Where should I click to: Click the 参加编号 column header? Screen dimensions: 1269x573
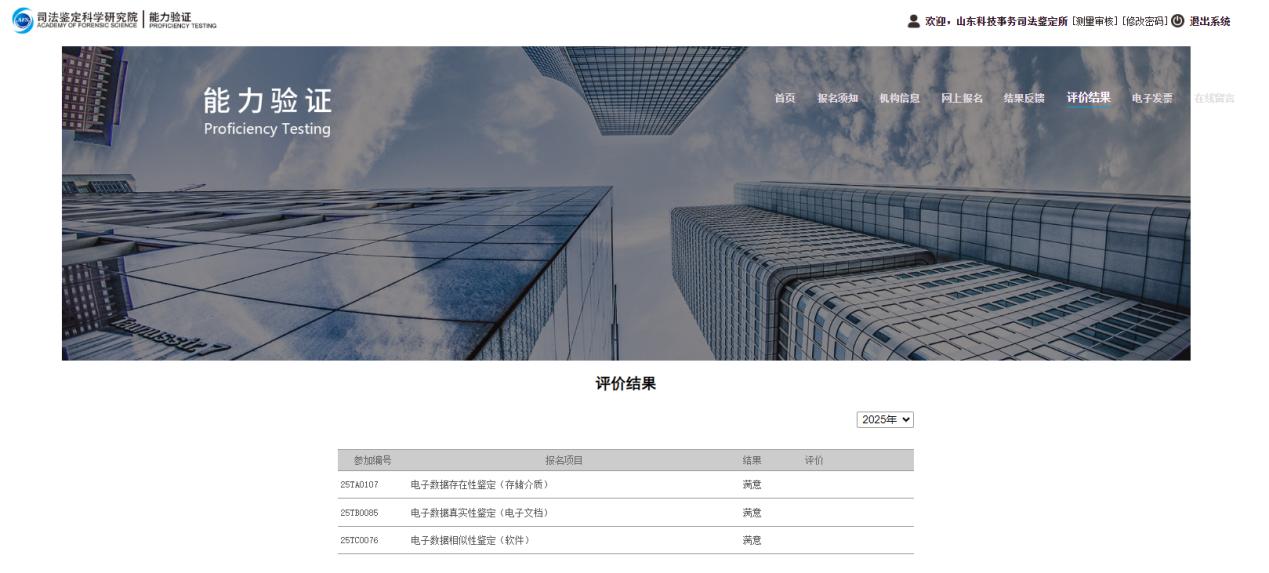(x=372, y=460)
